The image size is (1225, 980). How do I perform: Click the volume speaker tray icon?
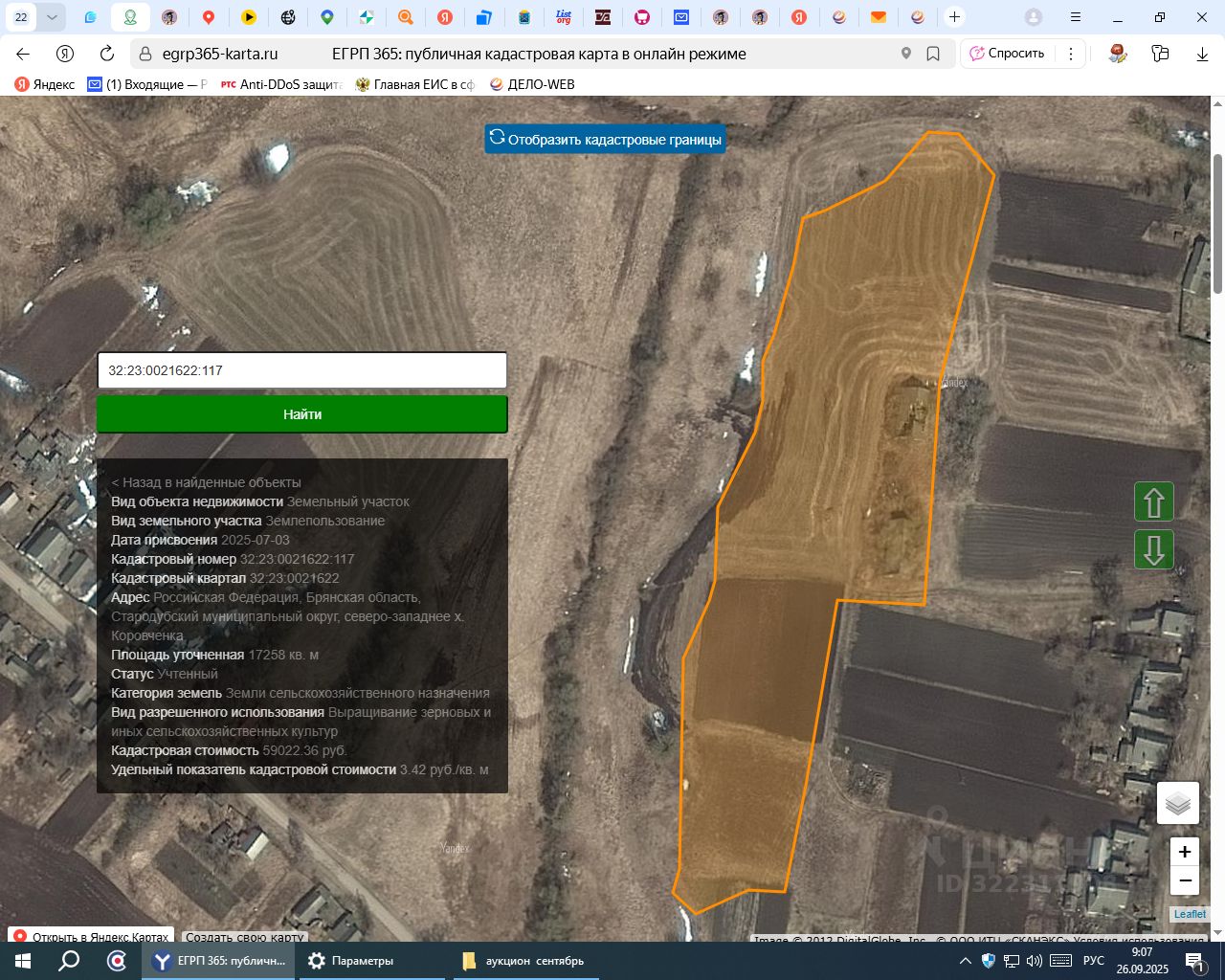(1036, 961)
